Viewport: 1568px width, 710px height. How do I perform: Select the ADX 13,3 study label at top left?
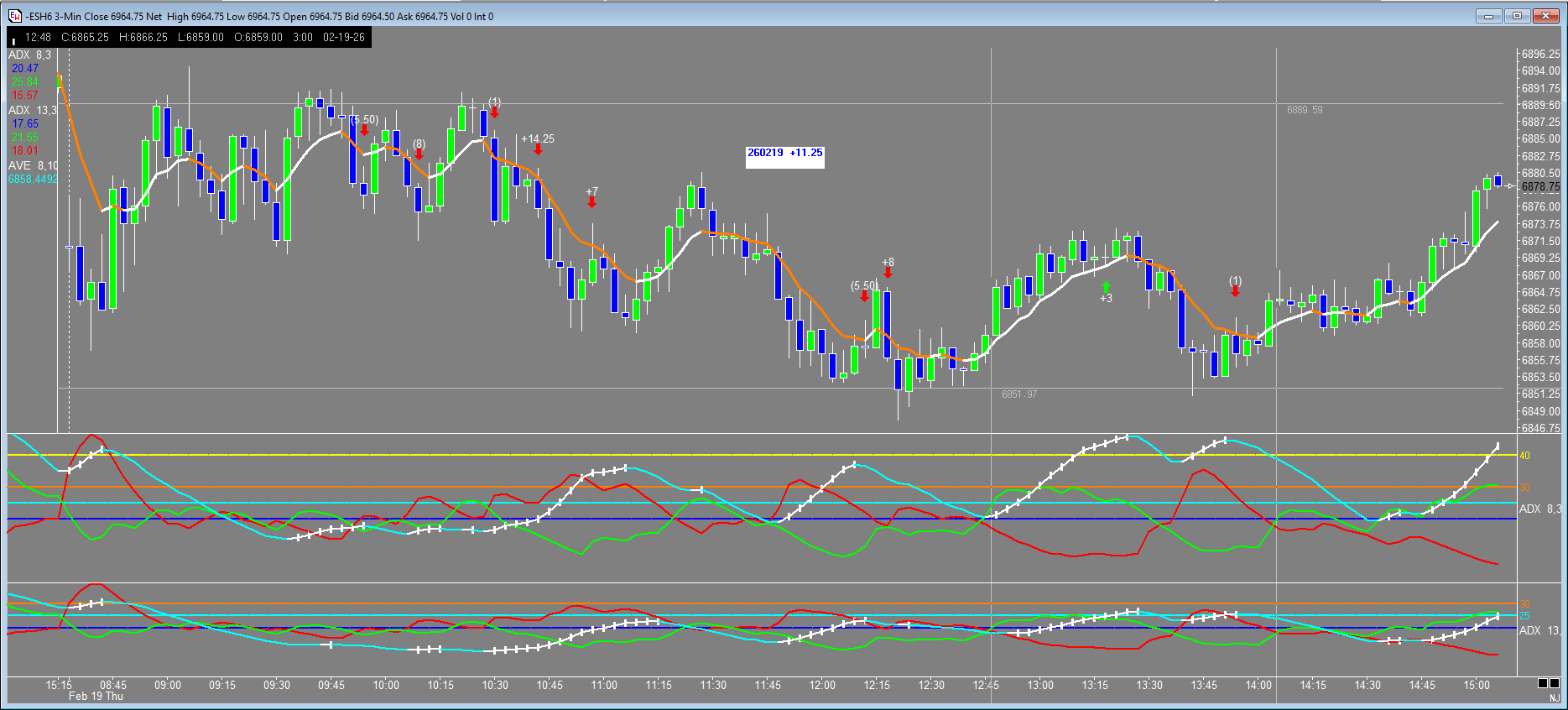coord(33,110)
